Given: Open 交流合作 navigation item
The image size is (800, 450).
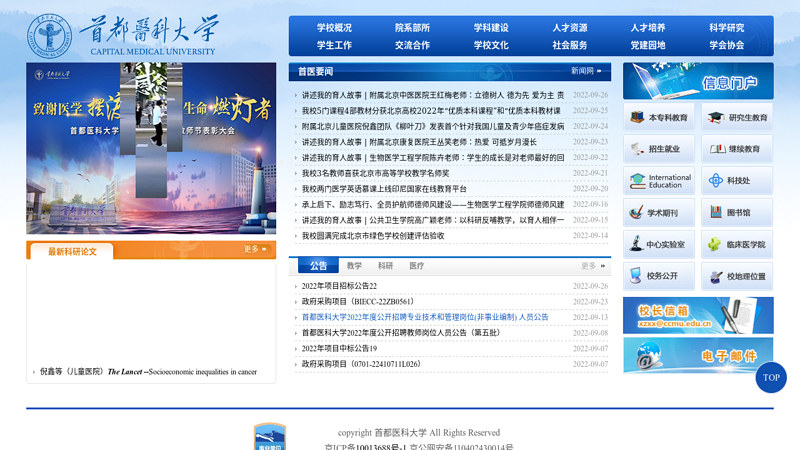Looking at the screenshot, I should tap(412, 45).
